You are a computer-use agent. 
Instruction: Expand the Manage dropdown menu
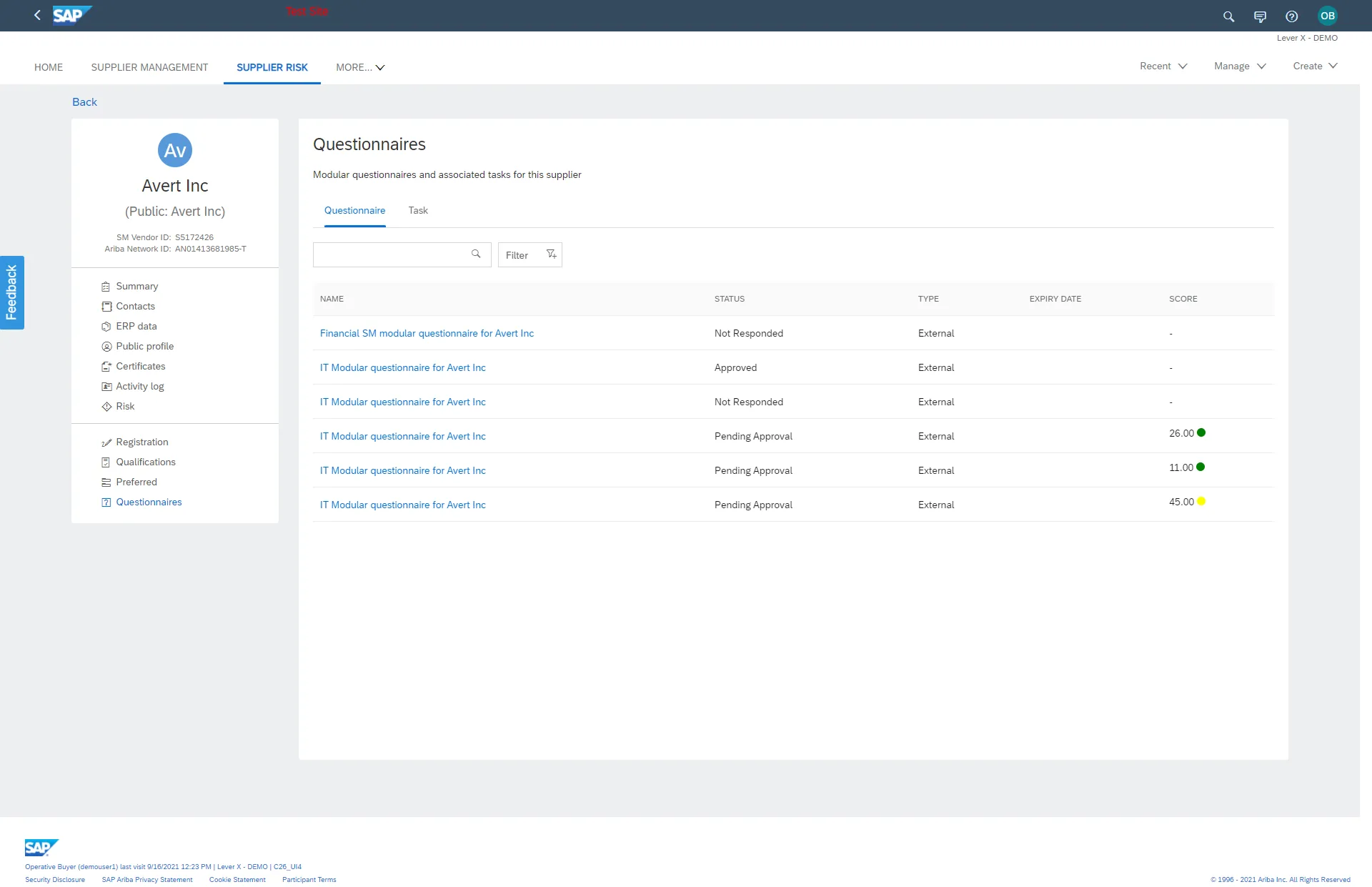(1239, 66)
